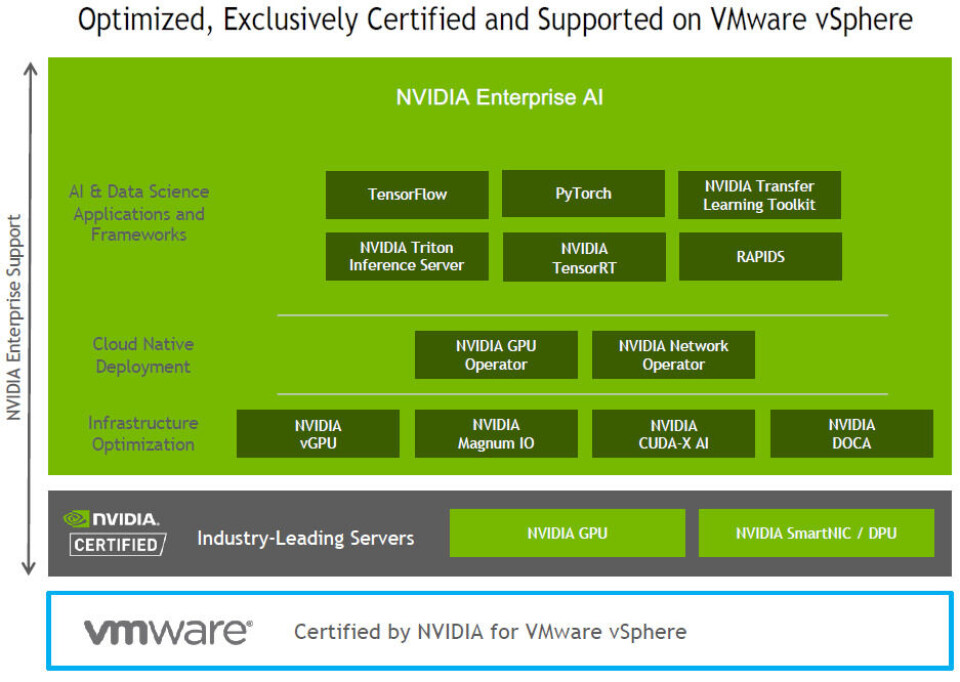Image resolution: width=960 pixels, height=682 pixels.
Task: Click the NVIDIA Enterprise AI heading
Action: pyautogui.click(x=500, y=97)
